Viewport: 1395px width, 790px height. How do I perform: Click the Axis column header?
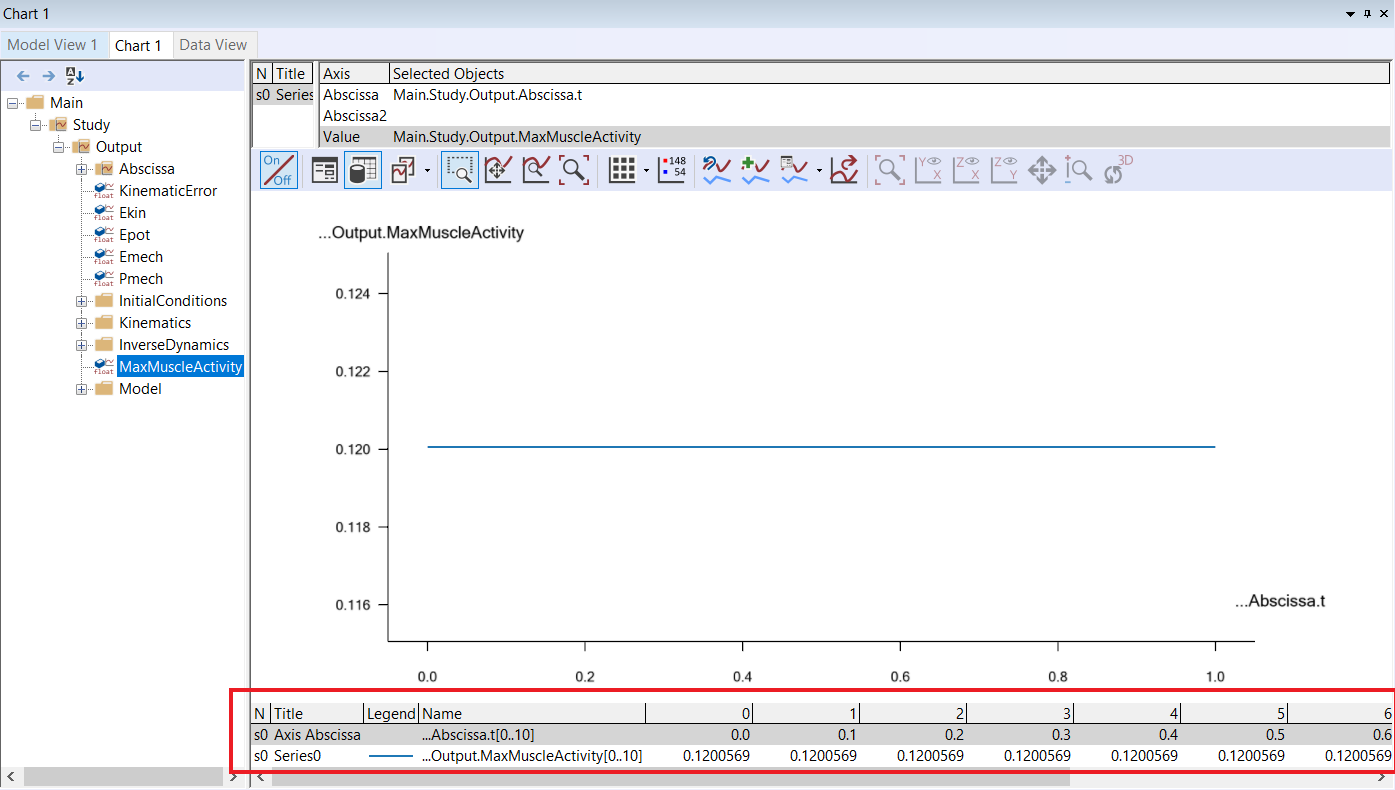point(354,73)
